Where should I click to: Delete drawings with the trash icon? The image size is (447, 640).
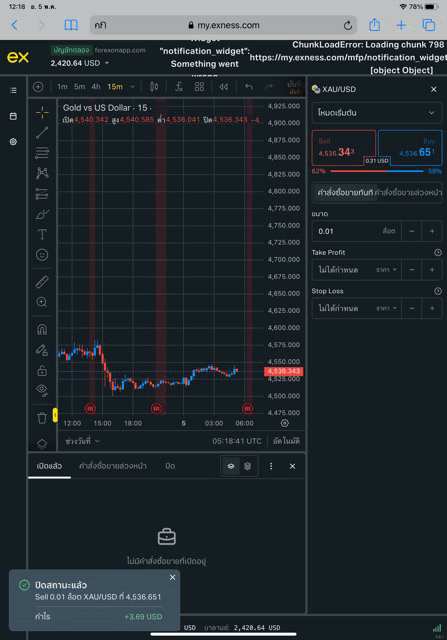pyautogui.click(x=42, y=418)
